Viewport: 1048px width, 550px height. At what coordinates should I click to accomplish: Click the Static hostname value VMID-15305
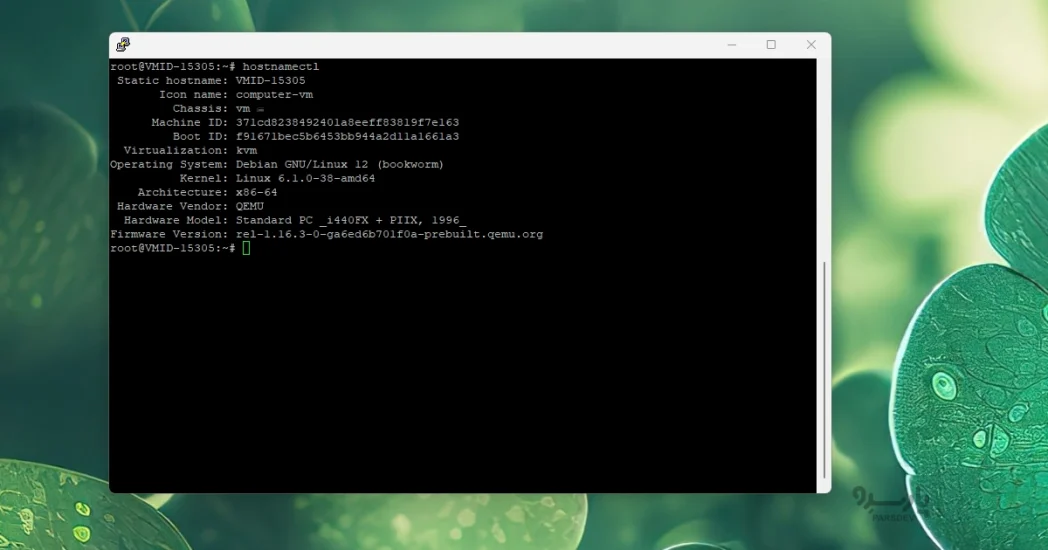[x=270, y=80]
